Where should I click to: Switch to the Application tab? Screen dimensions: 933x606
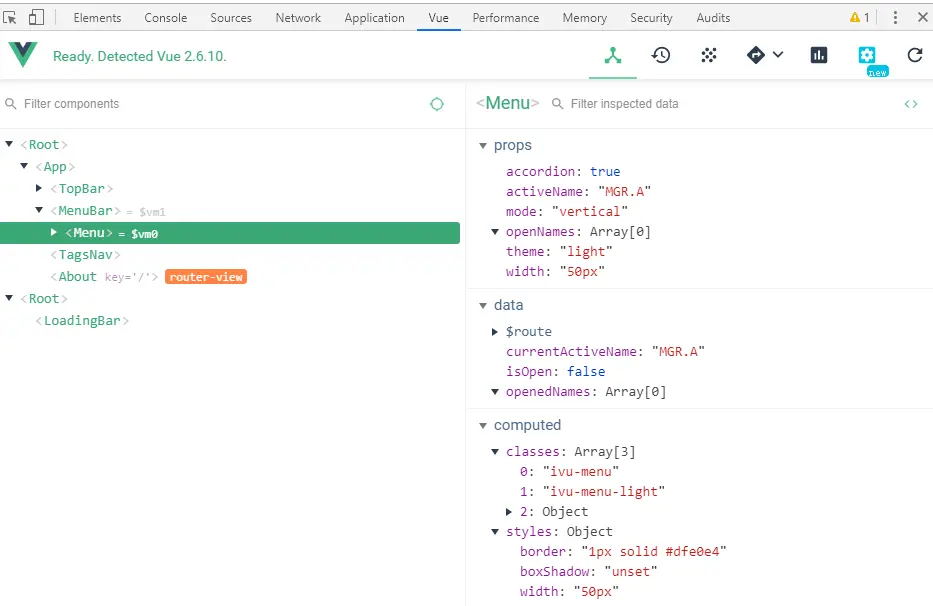(x=374, y=18)
